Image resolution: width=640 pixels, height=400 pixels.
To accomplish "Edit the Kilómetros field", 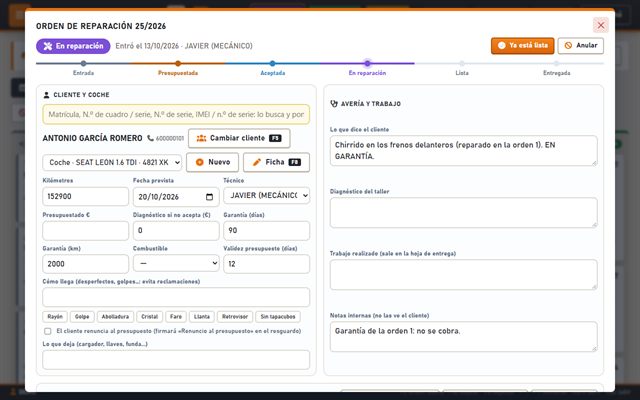I will coord(85,197).
